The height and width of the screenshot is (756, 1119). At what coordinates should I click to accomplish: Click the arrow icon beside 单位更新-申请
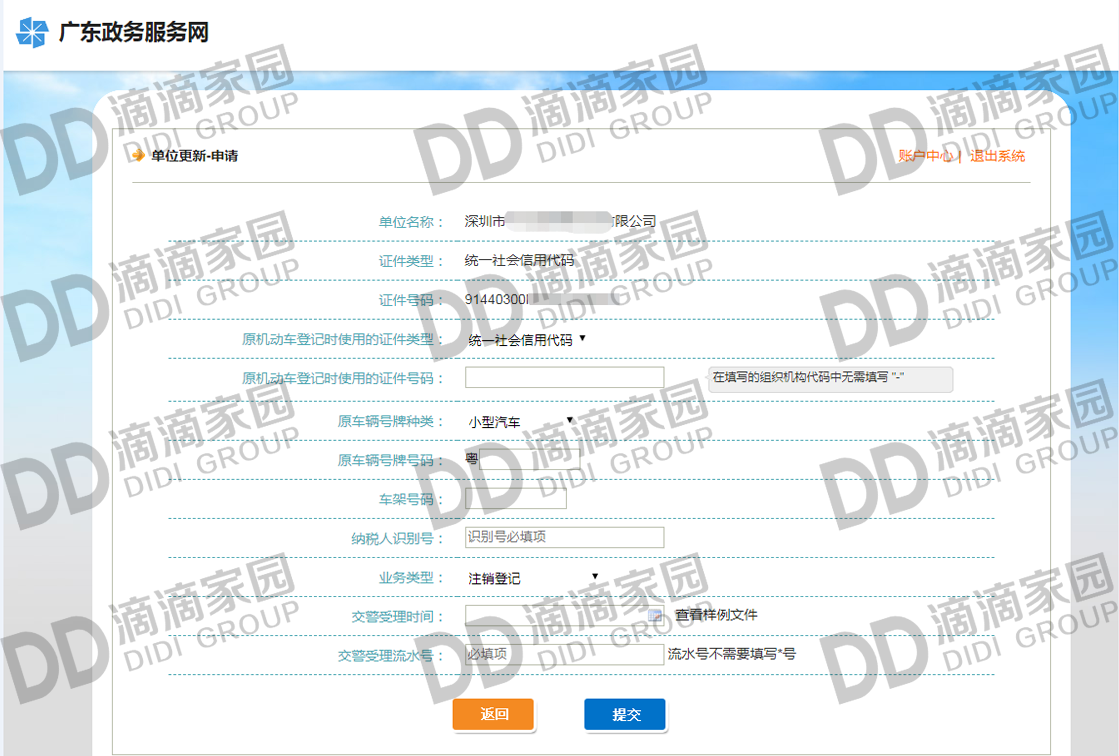[138, 155]
